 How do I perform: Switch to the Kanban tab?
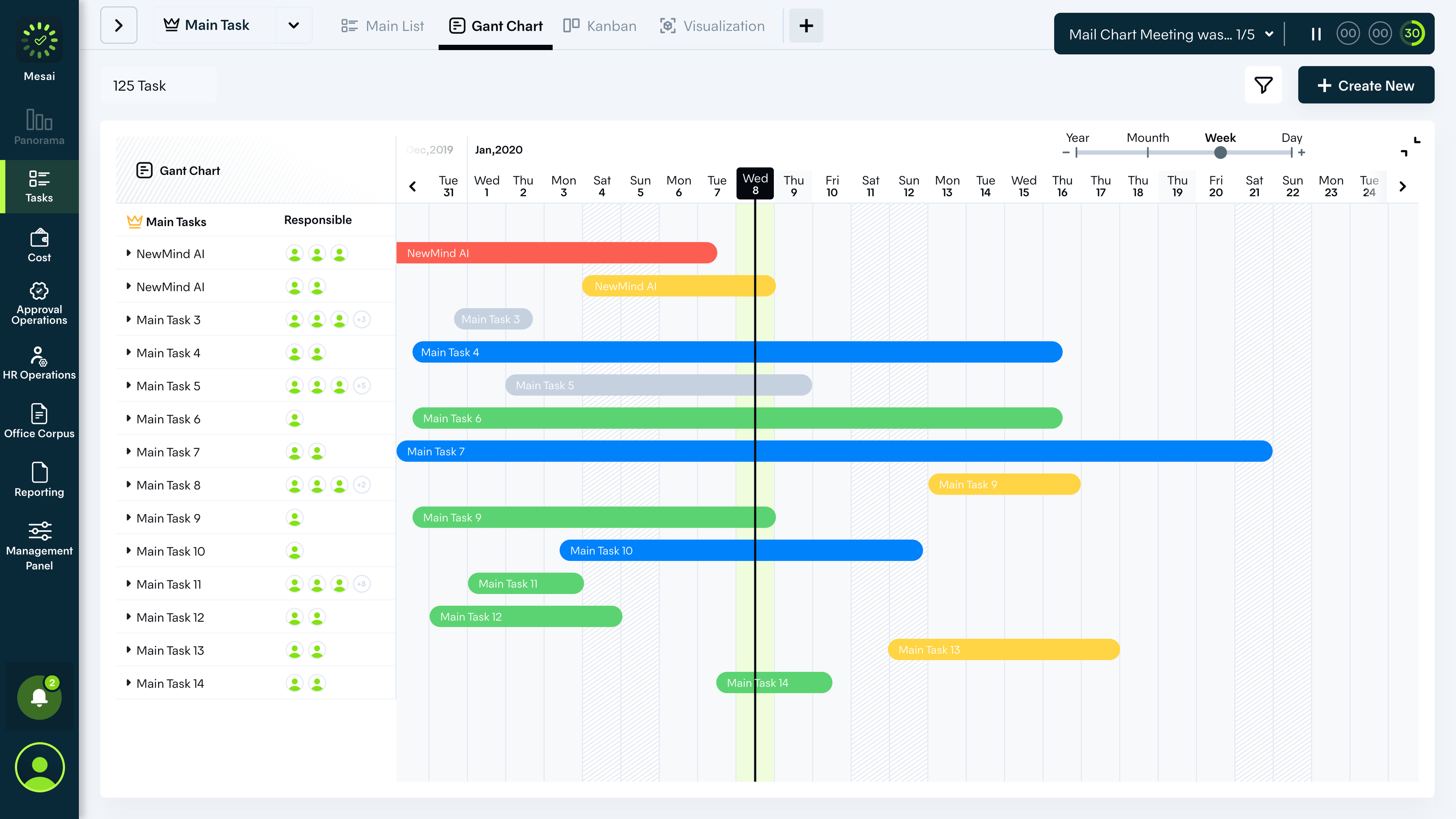coord(600,26)
